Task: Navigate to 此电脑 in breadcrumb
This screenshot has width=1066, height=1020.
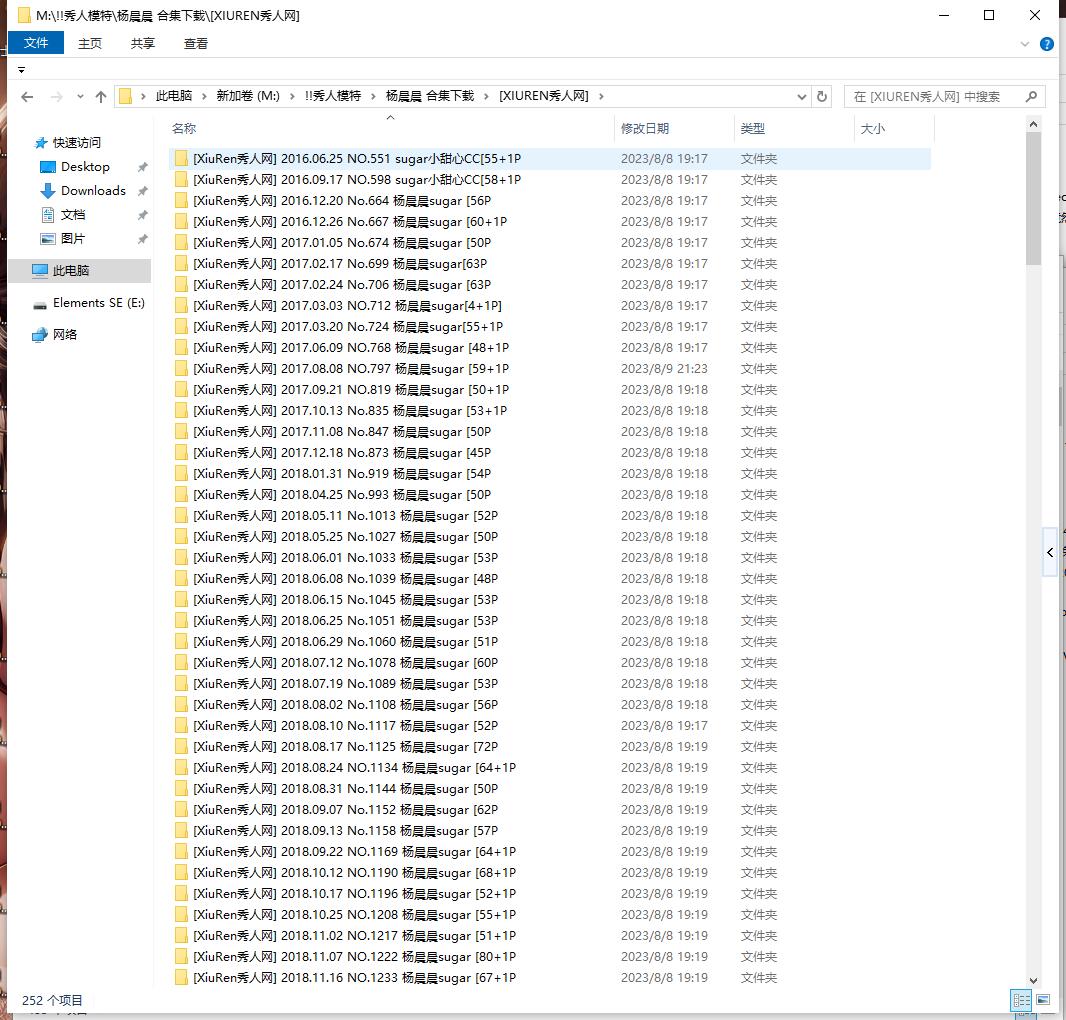Action: click(x=174, y=97)
